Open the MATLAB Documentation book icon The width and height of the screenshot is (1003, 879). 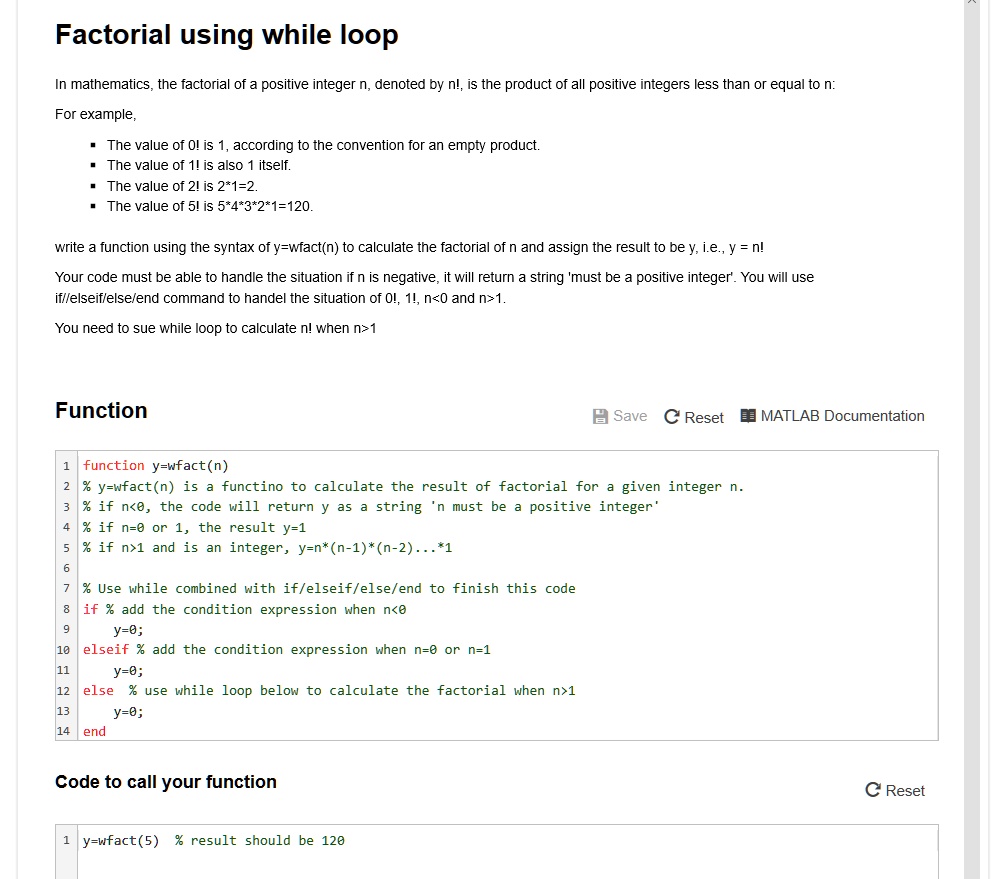pyautogui.click(x=748, y=416)
